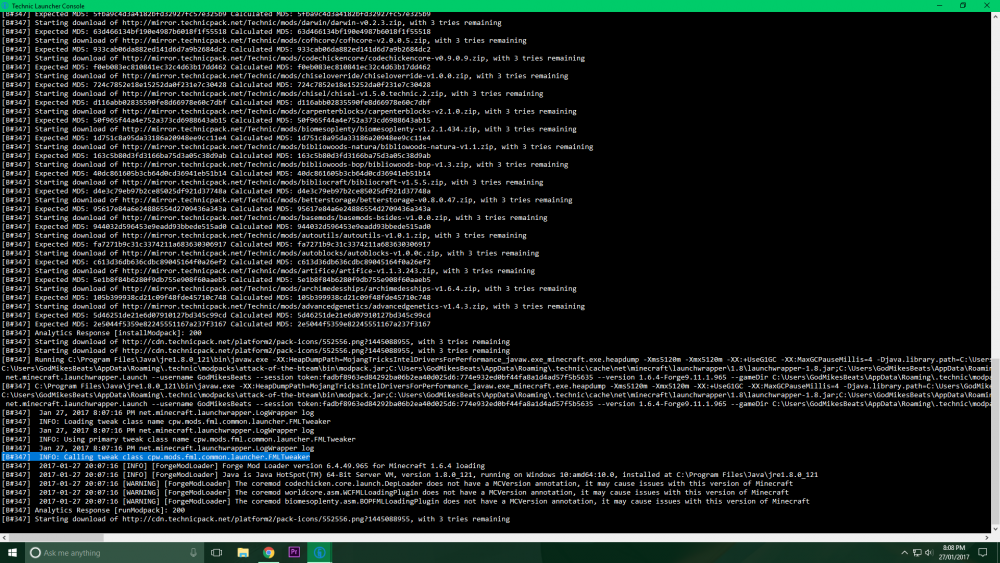
Task: Click the Technic Launcher taskbar icon
Action: pos(320,553)
